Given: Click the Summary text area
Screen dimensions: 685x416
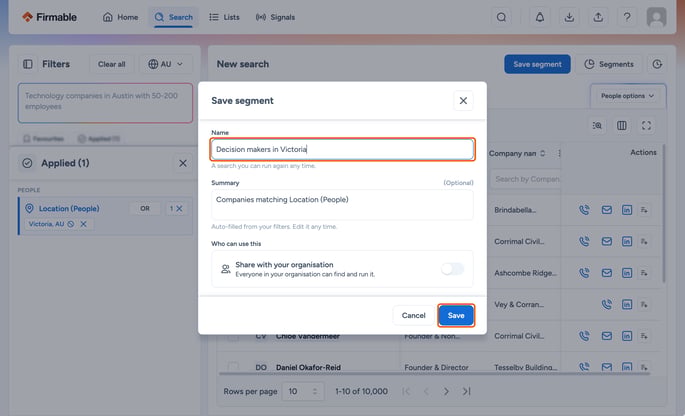Looking at the screenshot, I should click(x=342, y=205).
